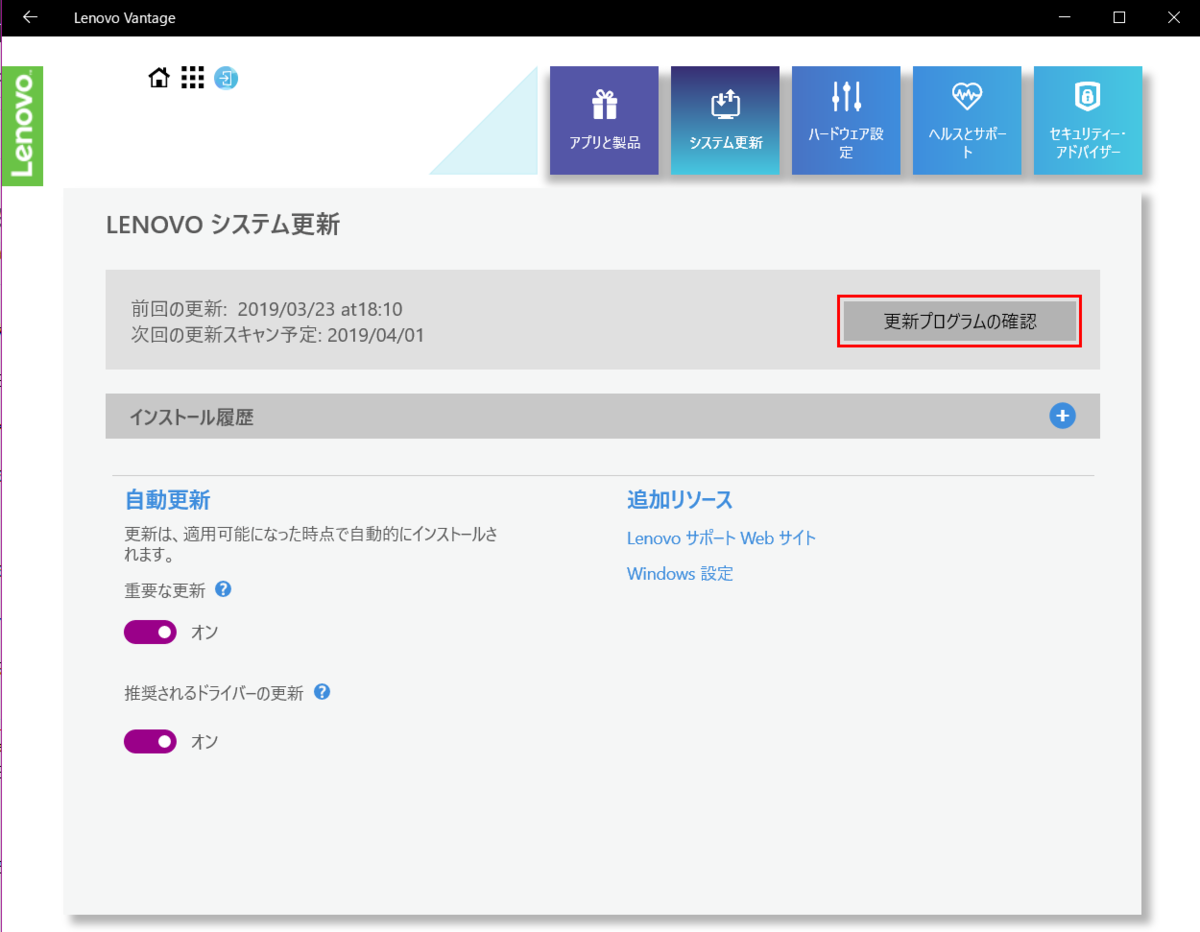Open the Windows 設定 link
The width and height of the screenshot is (1200, 932).
point(680,574)
